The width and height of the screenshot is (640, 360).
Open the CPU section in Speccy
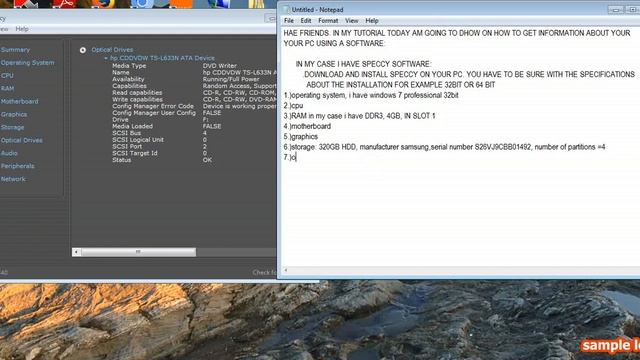coord(7,76)
